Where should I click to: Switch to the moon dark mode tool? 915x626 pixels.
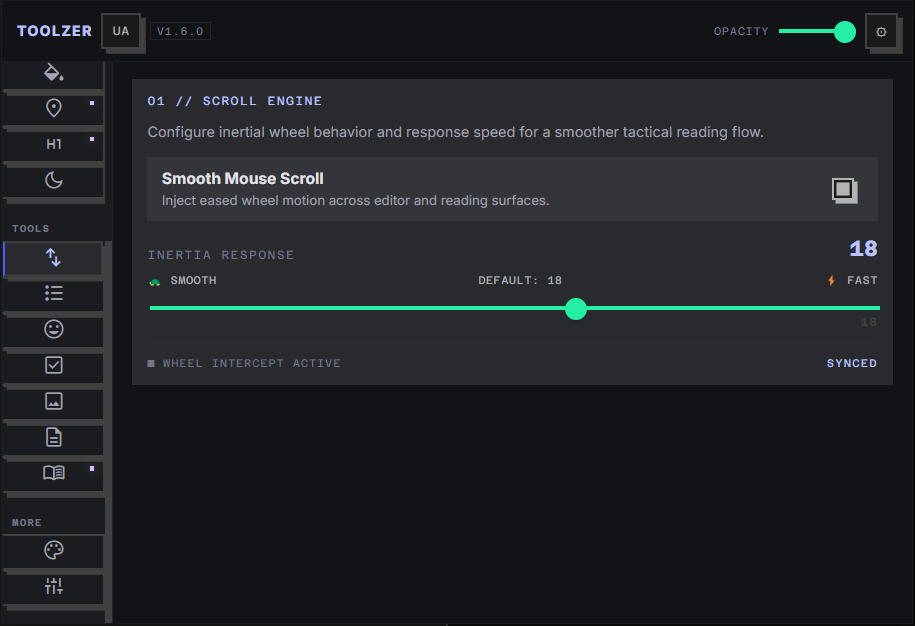pos(53,180)
